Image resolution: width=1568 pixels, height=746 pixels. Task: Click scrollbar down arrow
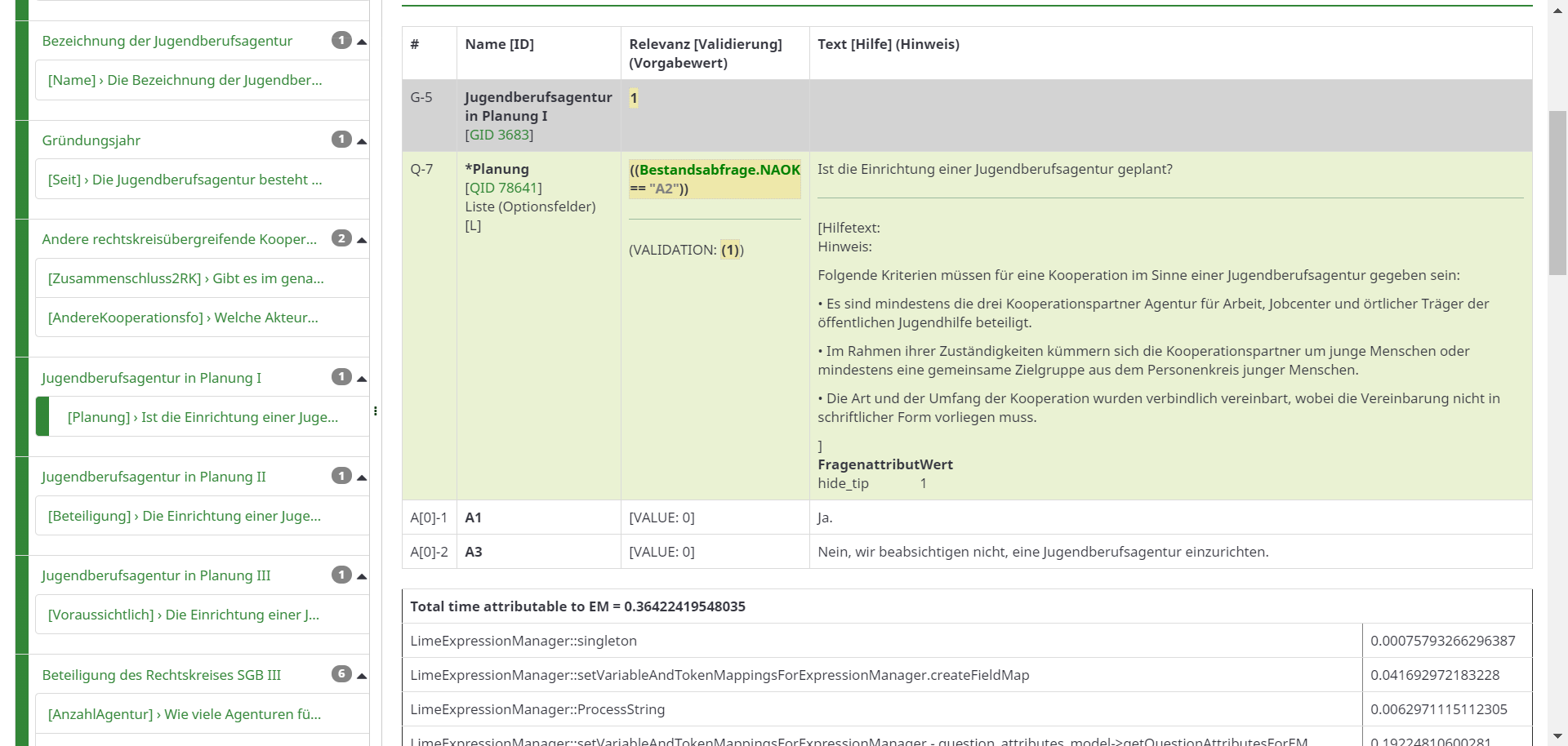(1557, 737)
